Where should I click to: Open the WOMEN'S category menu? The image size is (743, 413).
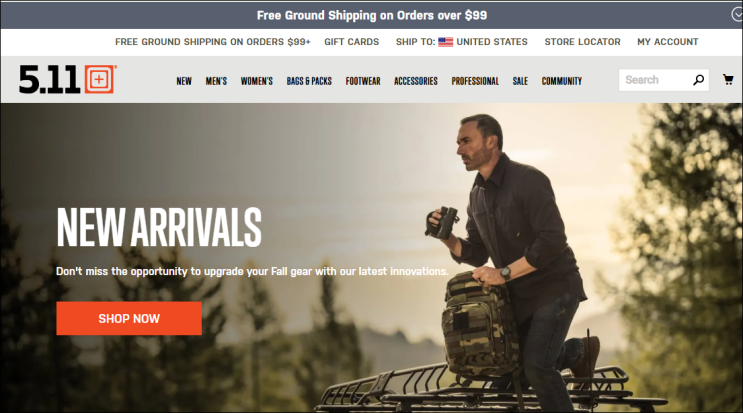tap(257, 81)
